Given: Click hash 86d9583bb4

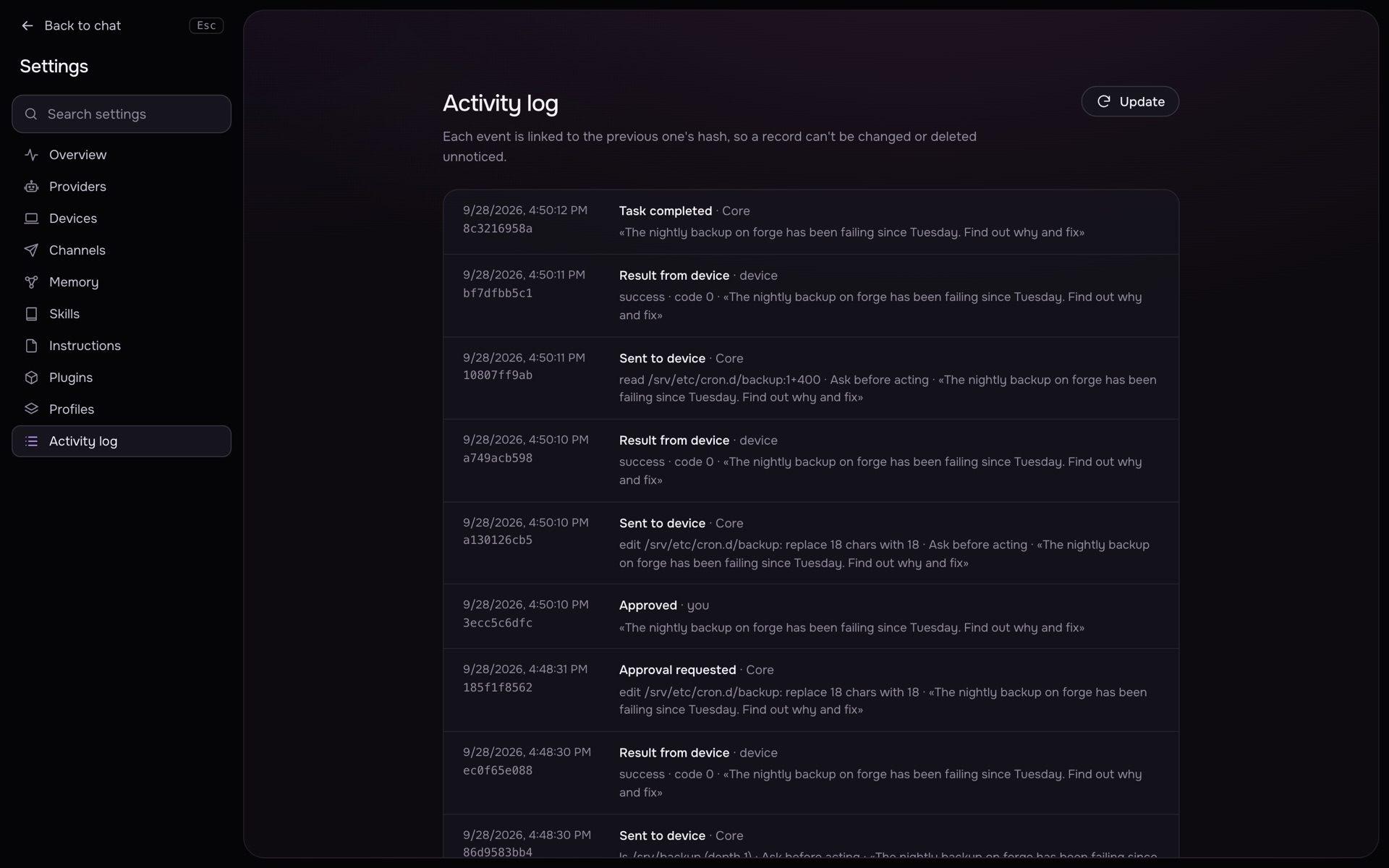Looking at the screenshot, I should click(498, 853).
